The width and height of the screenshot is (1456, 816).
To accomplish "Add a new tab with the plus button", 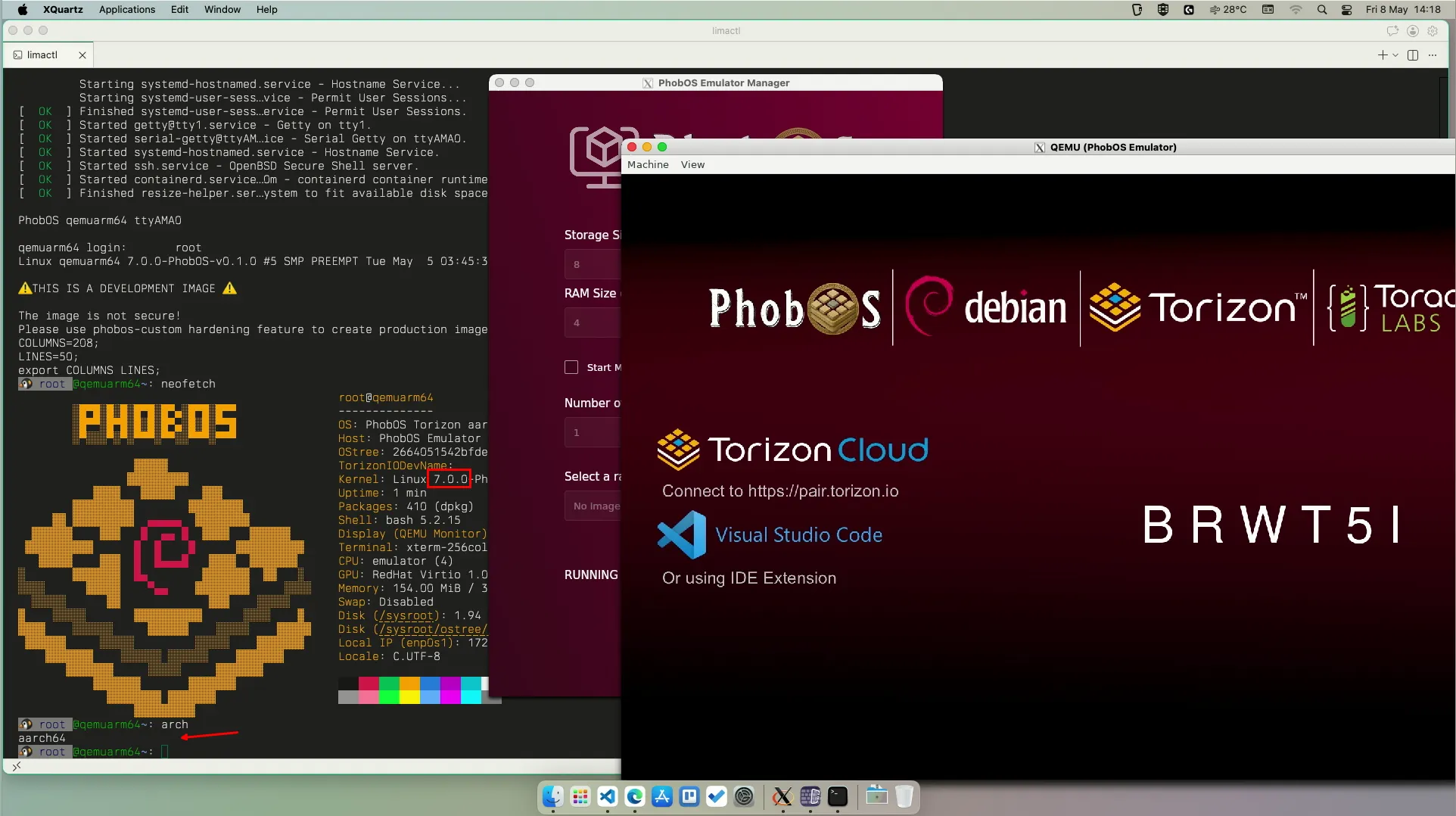I will [1383, 55].
